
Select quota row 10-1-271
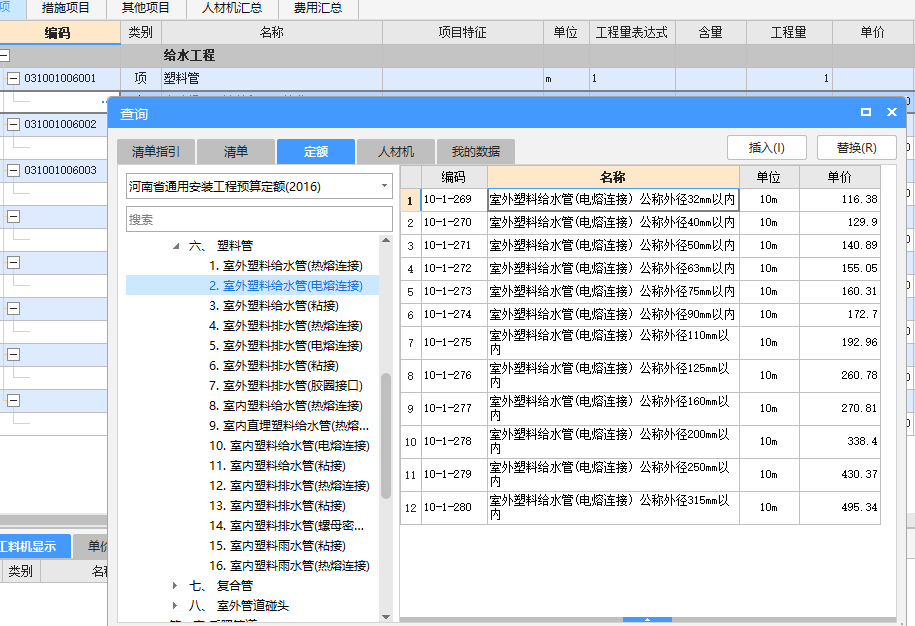[640, 246]
